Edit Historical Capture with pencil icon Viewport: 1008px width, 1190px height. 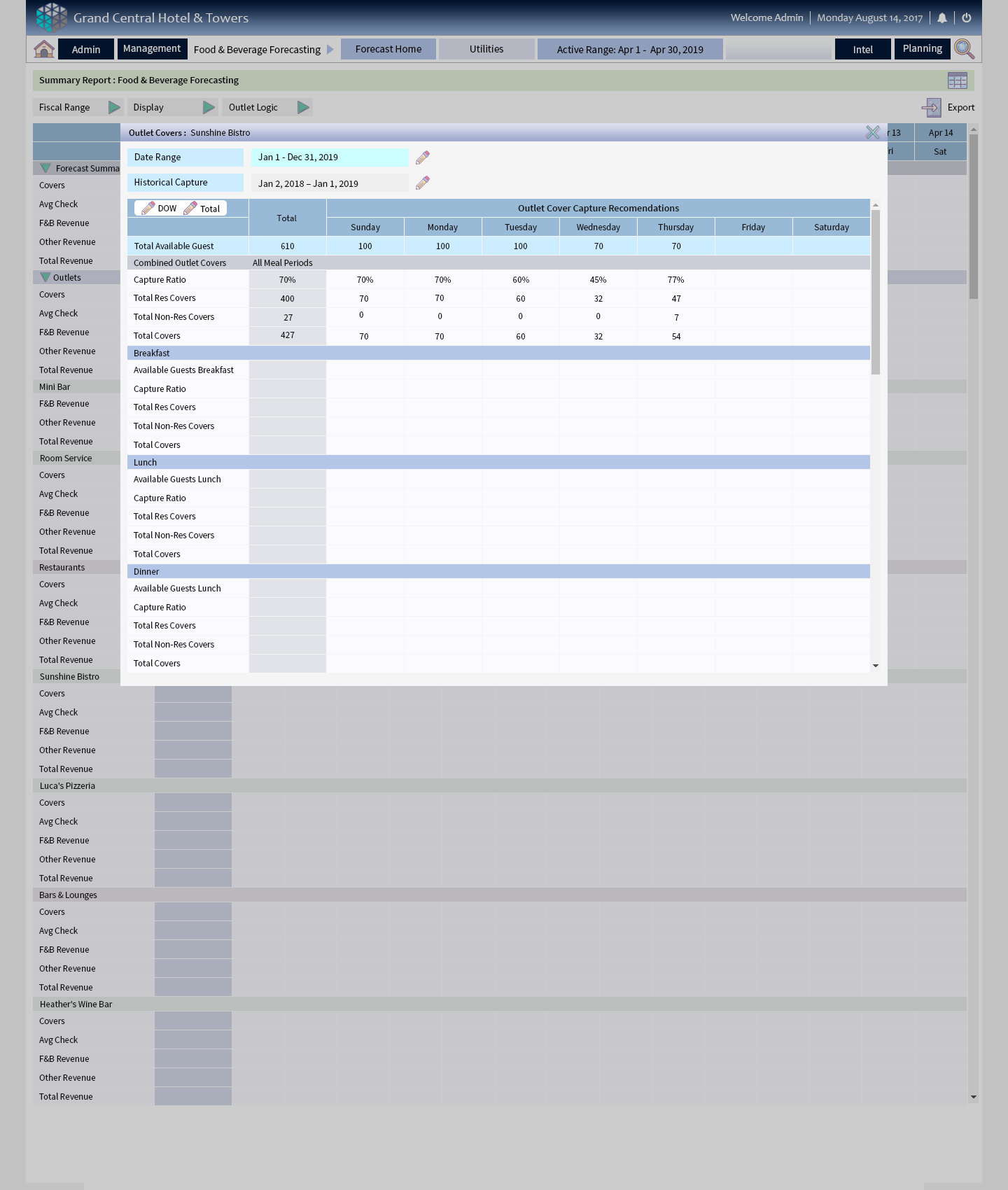[423, 183]
